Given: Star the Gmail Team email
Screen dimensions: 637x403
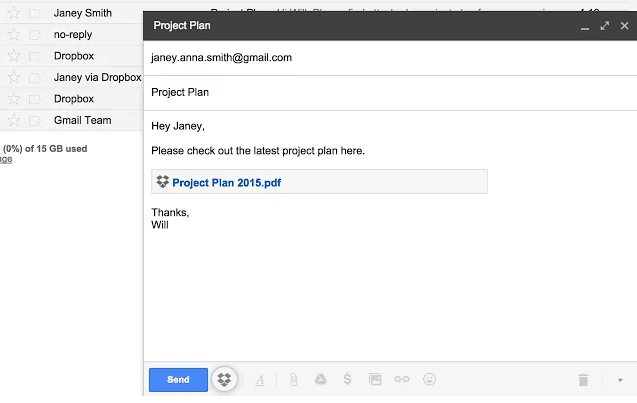Looking at the screenshot, I should click(x=14, y=120).
